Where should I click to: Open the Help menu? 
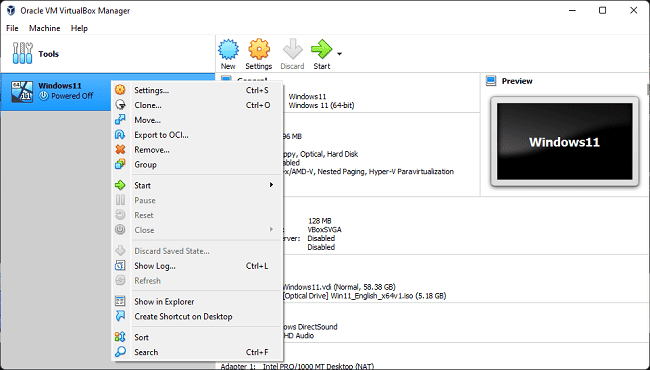[x=79, y=28]
